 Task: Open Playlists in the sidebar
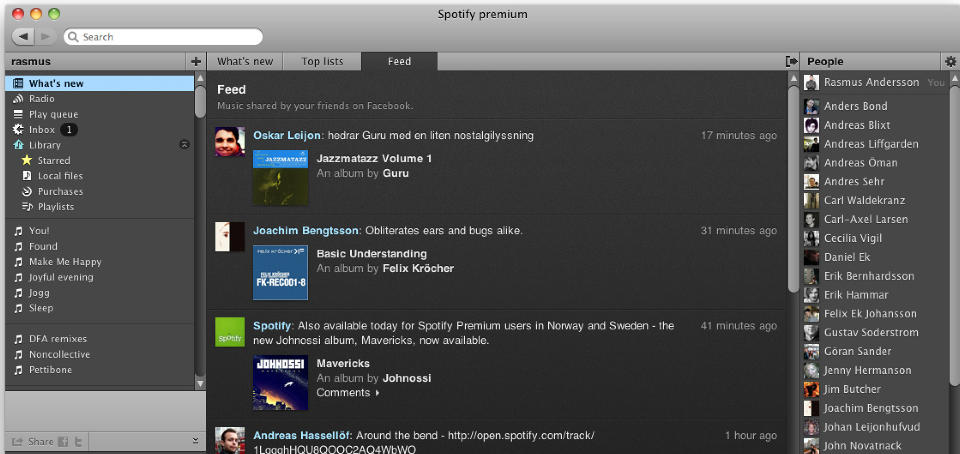pos(100,207)
